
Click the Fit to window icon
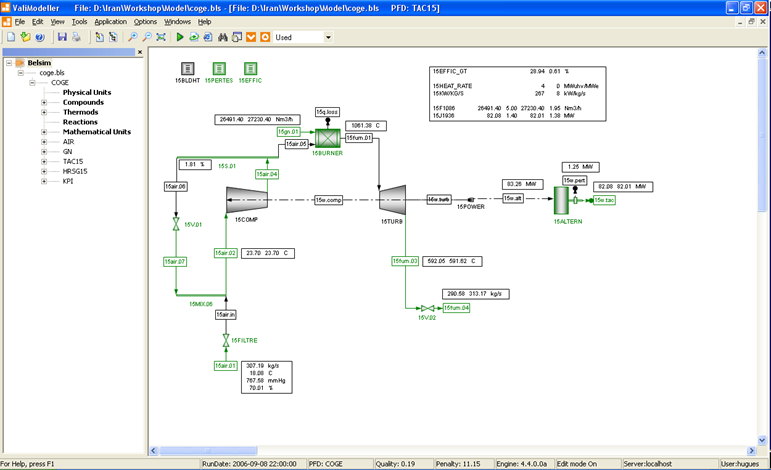point(161,37)
